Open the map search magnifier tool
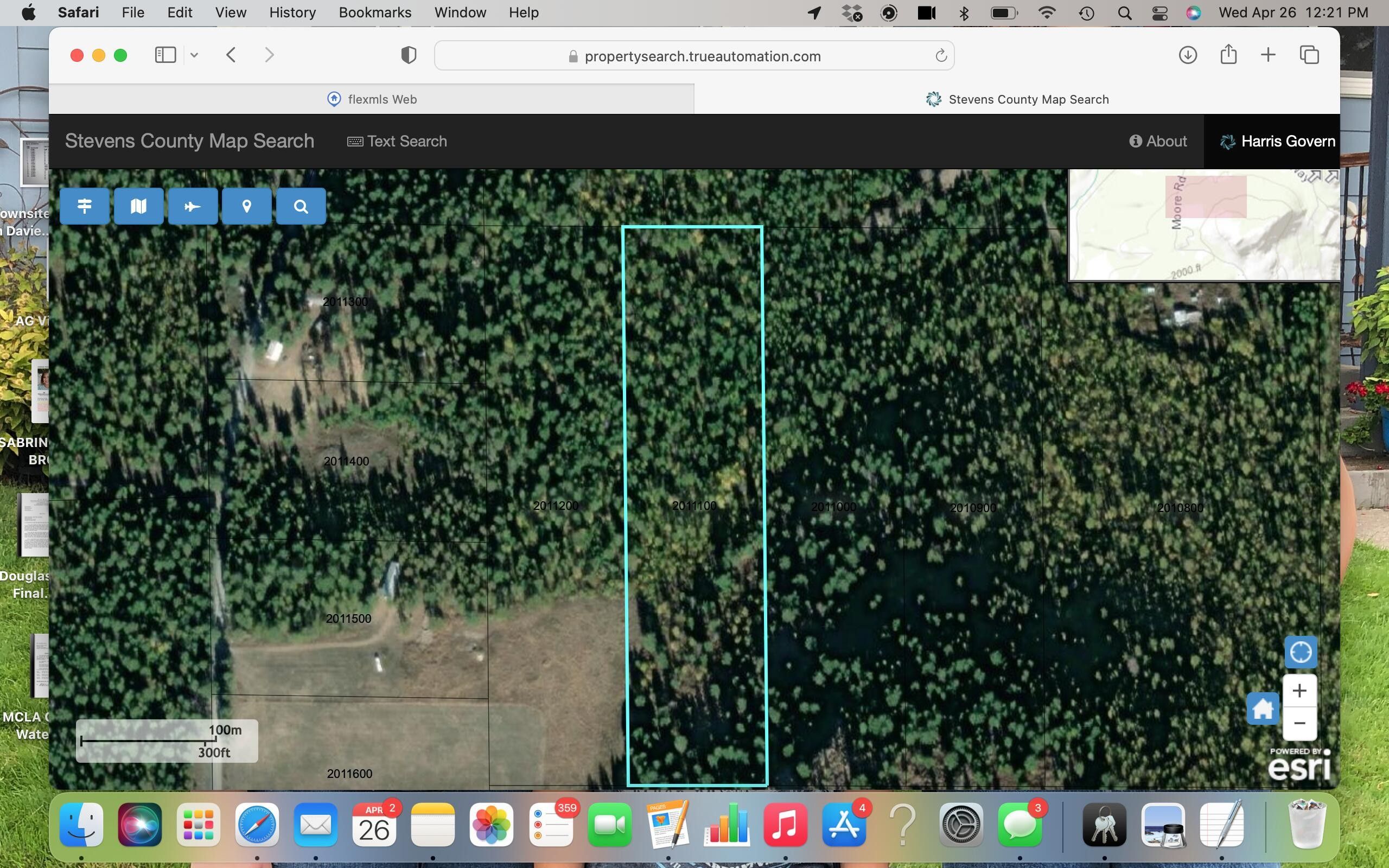Screen dimensions: 1389x868 coord(301,206)
